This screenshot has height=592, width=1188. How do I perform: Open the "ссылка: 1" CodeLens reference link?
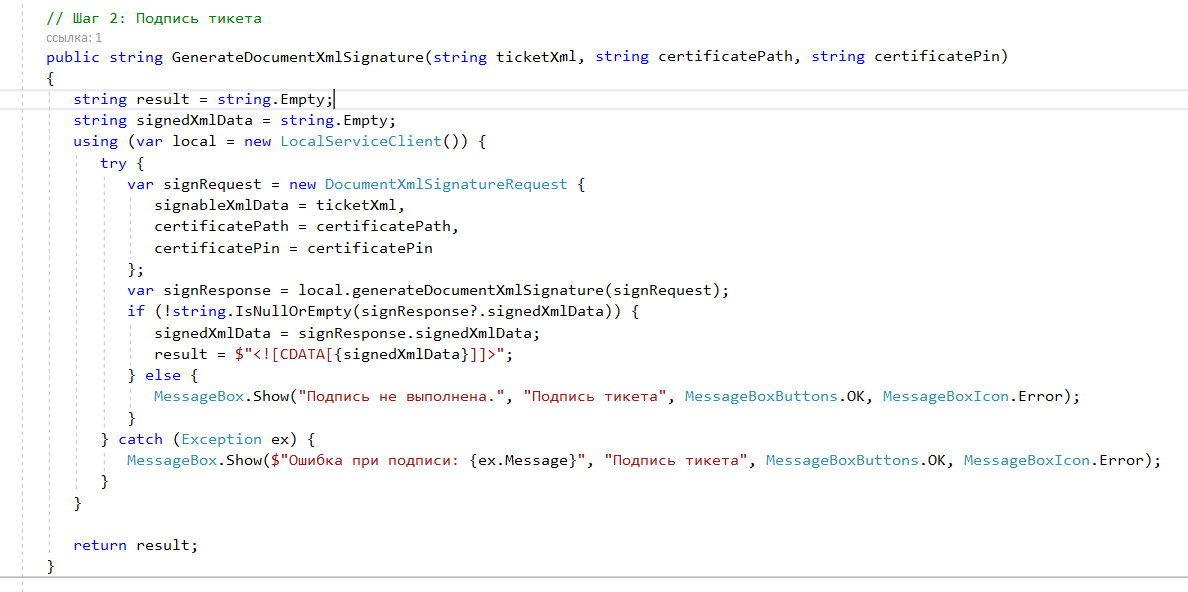(74, 37)
